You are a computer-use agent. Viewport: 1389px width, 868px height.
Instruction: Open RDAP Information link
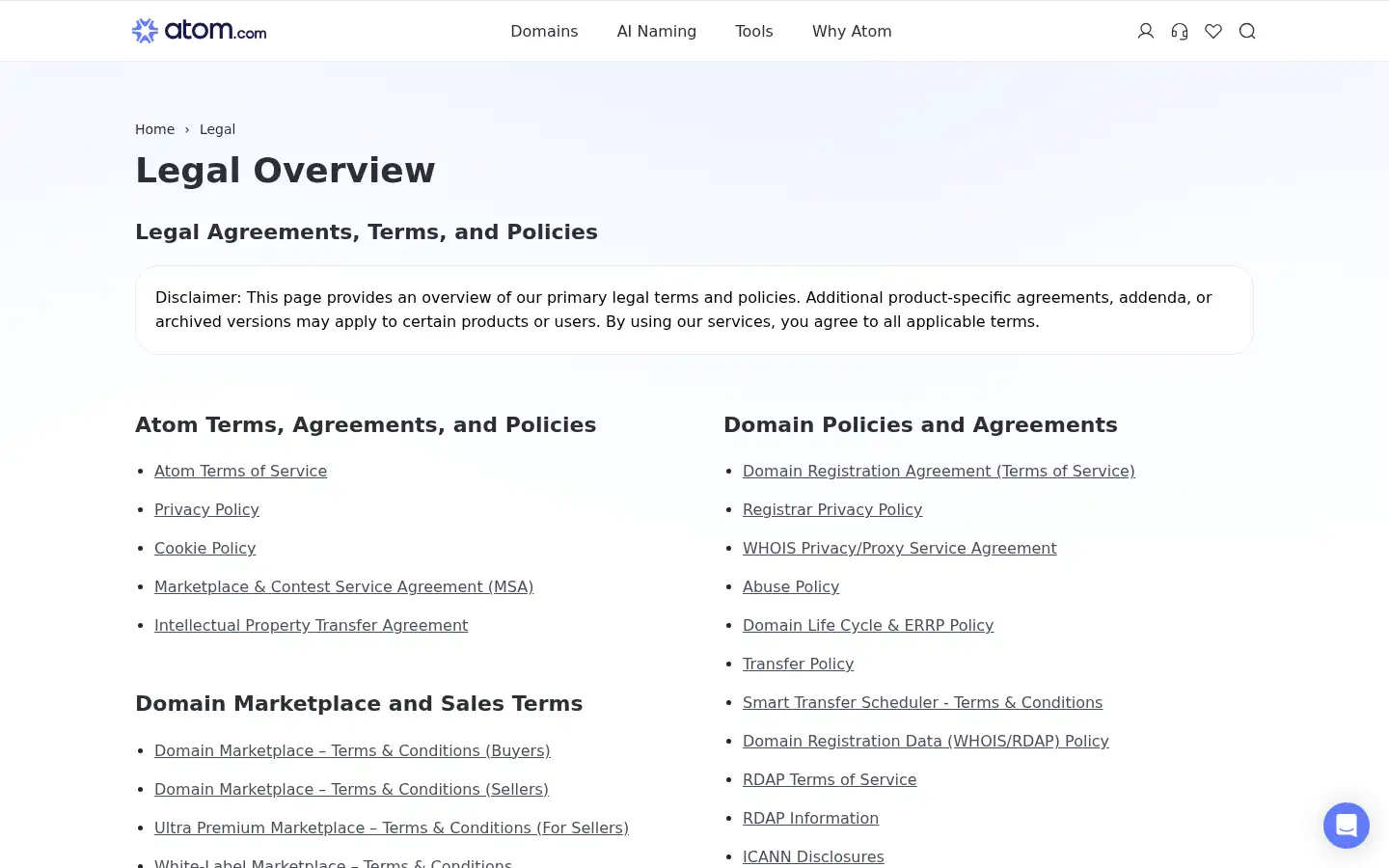pos(810,818)
